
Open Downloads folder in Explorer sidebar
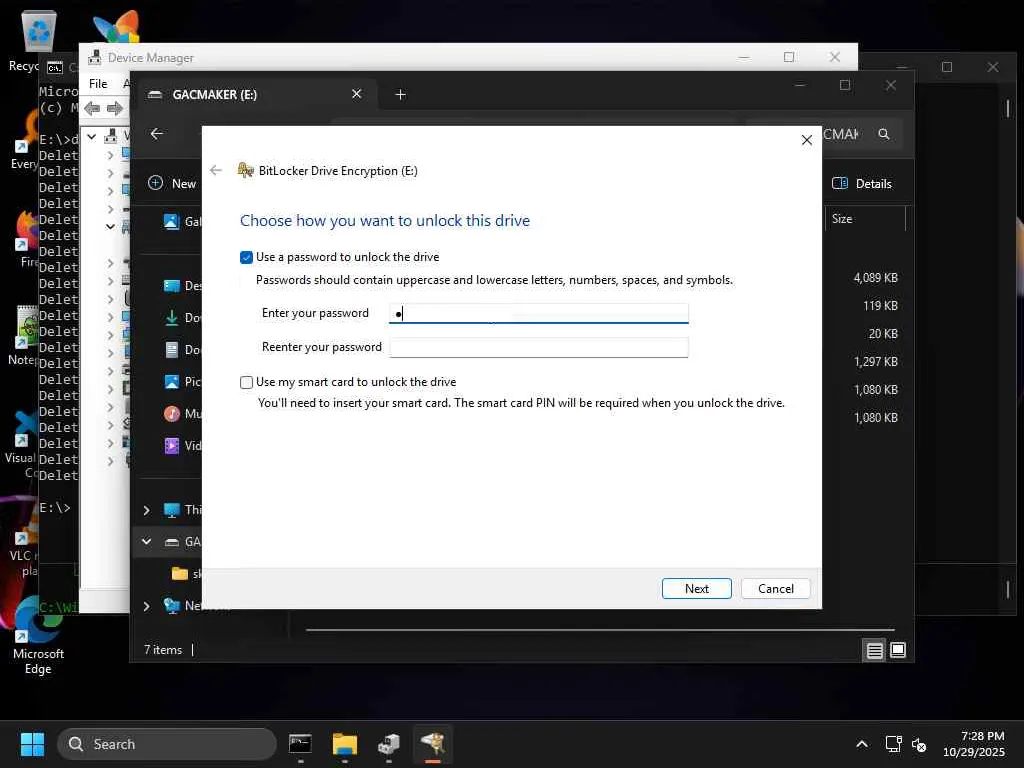182,318
